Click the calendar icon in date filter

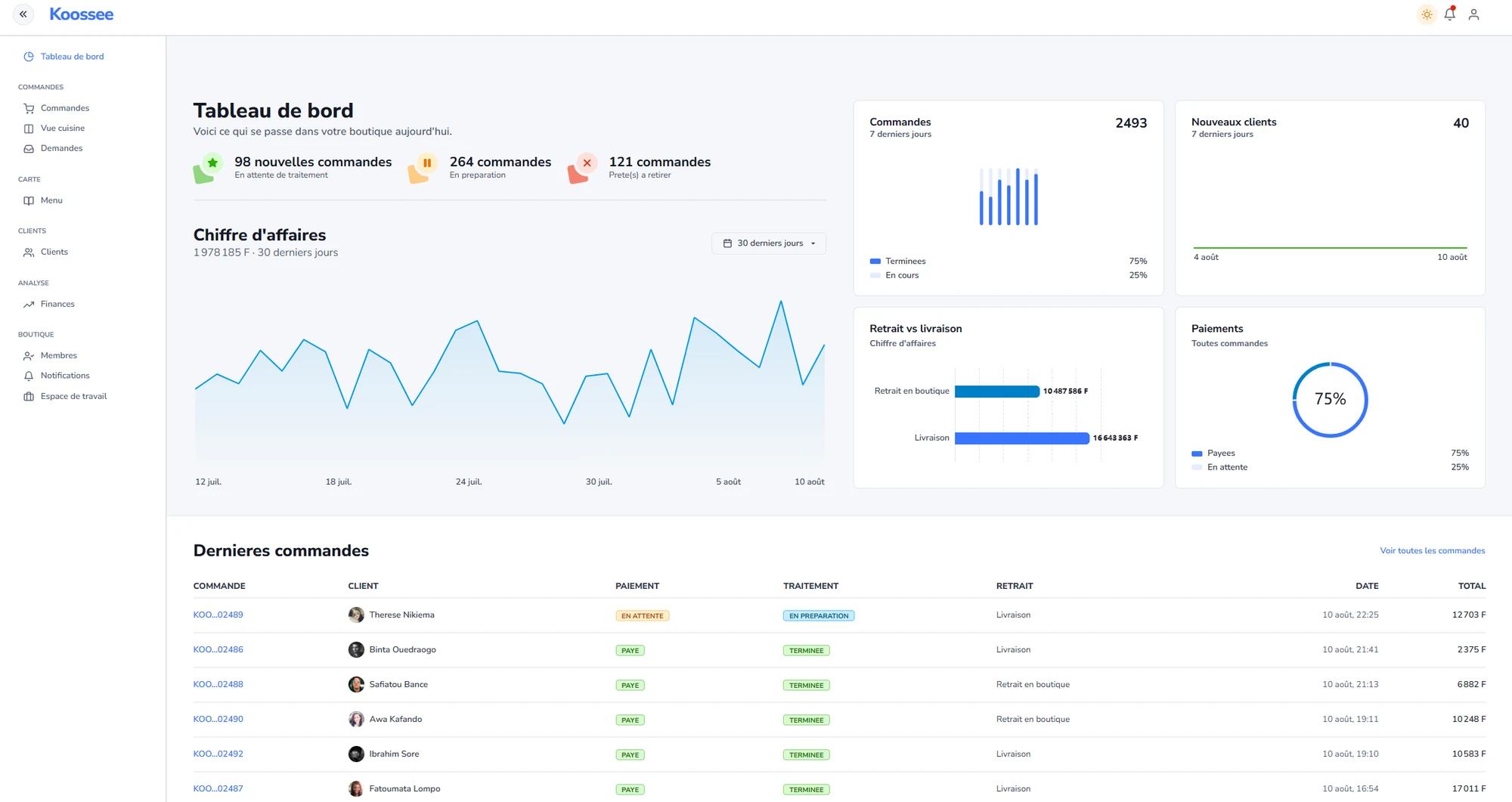[727, 243]
